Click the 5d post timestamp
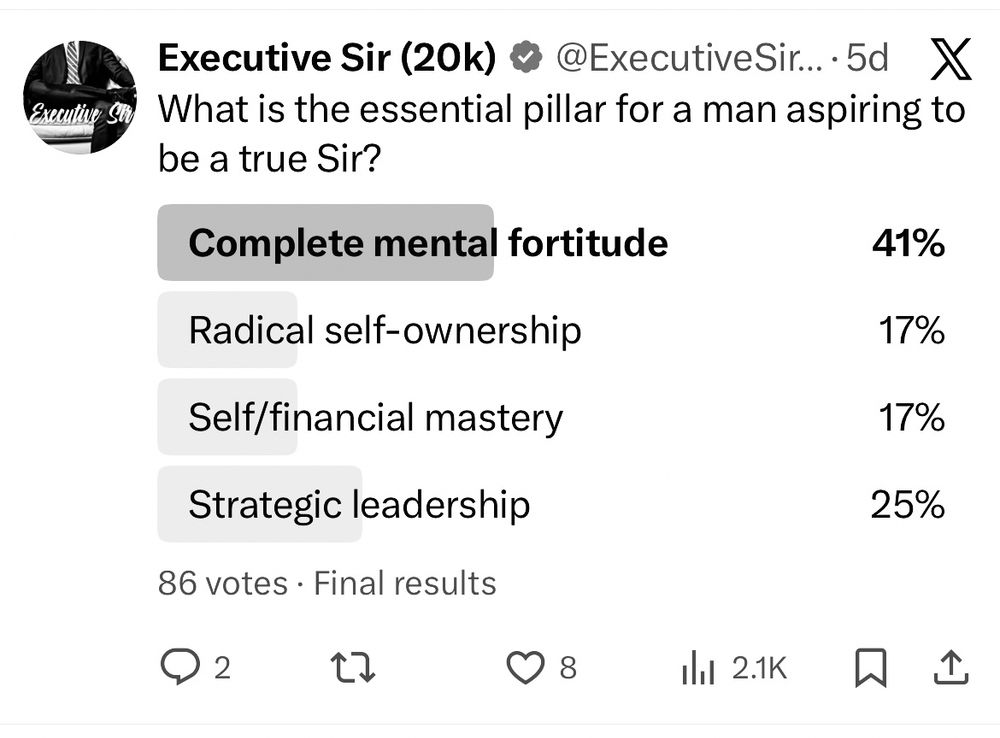1000x738 pixels. [x=866, y=60]
